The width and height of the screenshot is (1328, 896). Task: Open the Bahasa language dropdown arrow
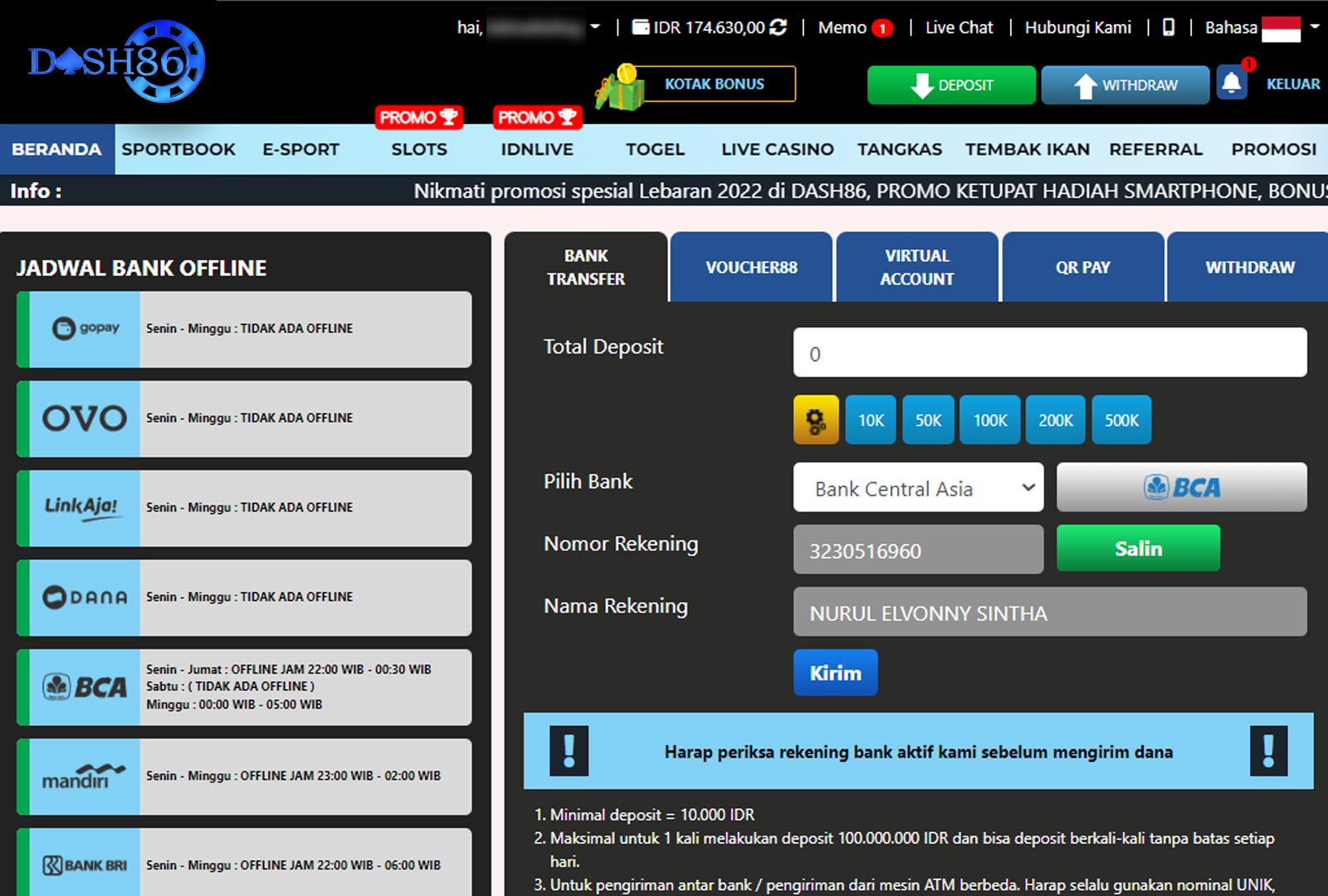(x=1314, y=27)
